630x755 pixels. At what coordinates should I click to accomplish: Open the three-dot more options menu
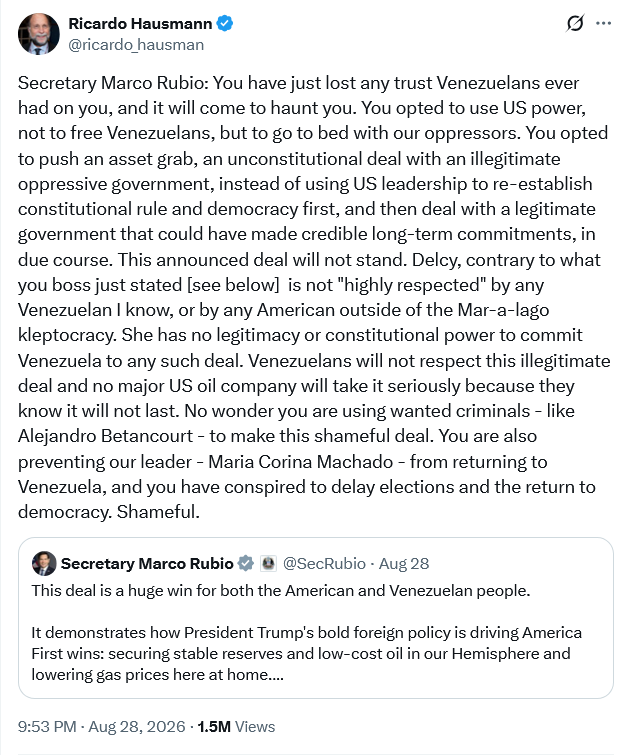tap(603, 23)
